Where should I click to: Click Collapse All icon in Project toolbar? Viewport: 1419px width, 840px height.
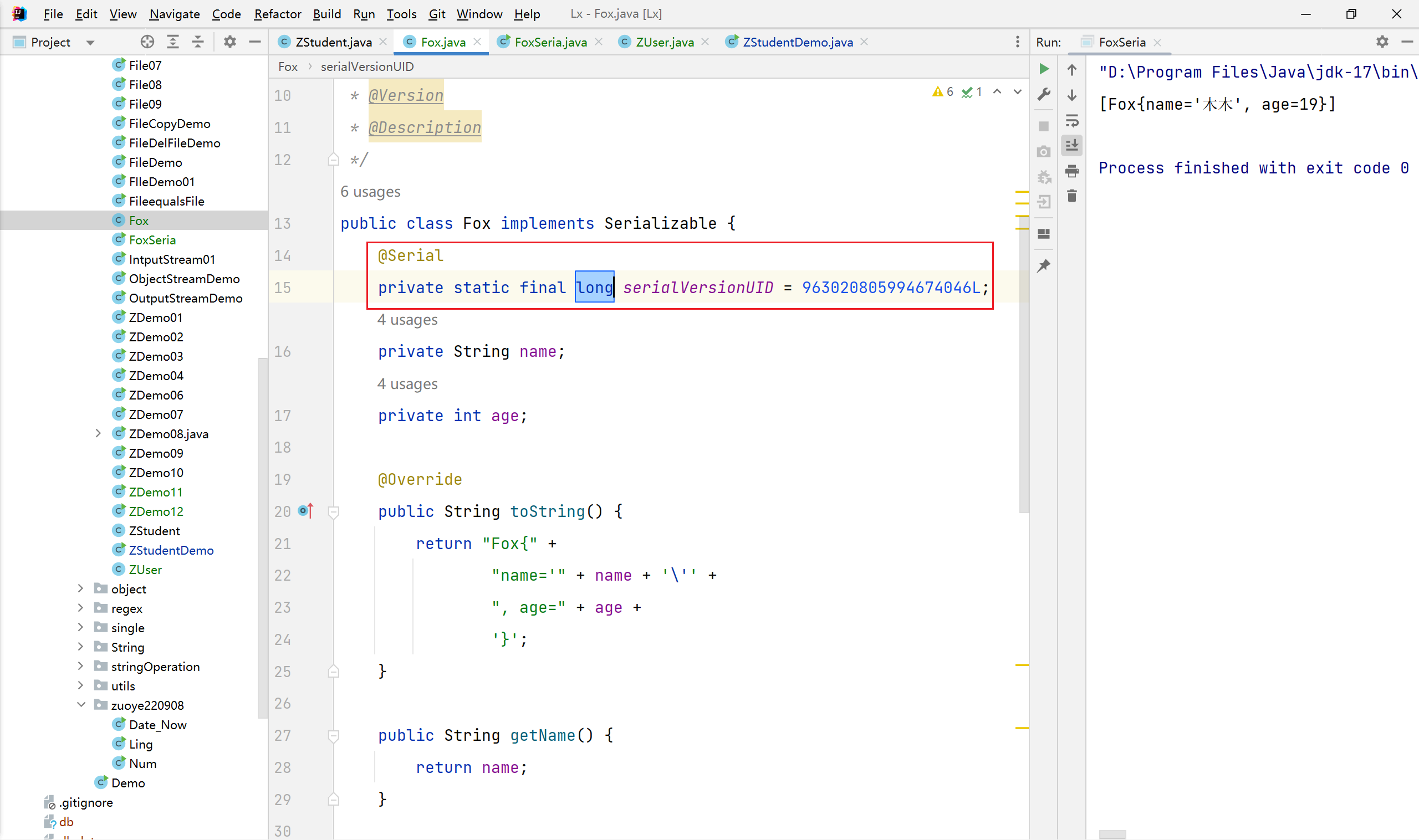coord(198,42)
